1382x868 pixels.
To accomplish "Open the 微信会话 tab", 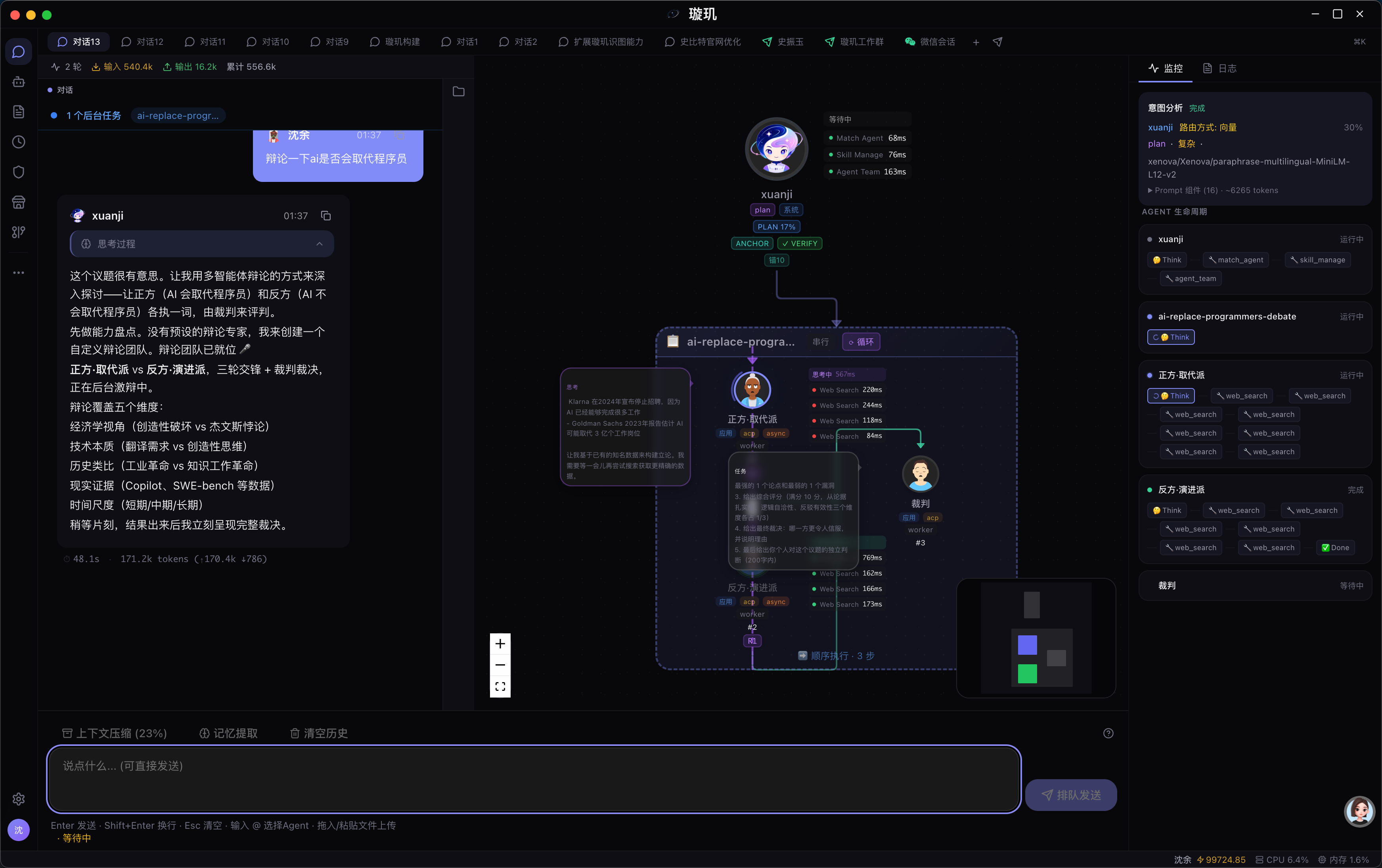I will [x=930, y=42].
